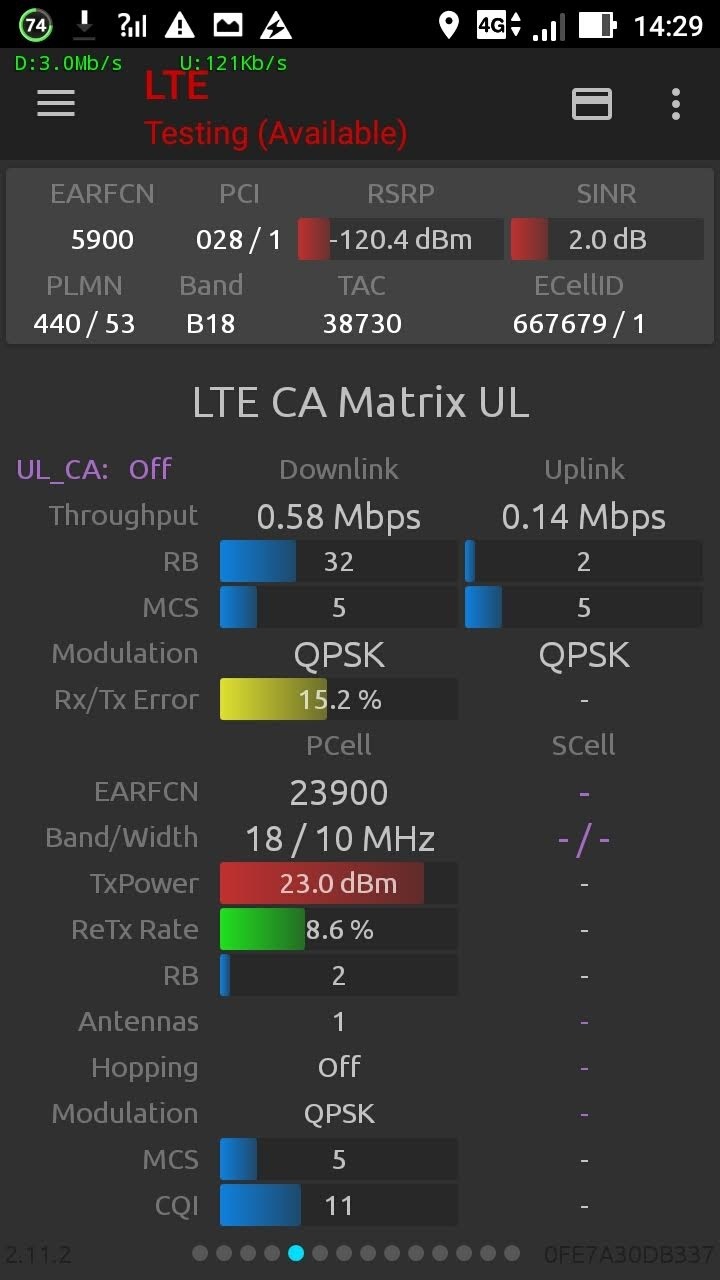The width and height of the screenshot is (720, 1280).
Task: Tap the TxPower 23.0 dBm bar
Action: point(339,884)
